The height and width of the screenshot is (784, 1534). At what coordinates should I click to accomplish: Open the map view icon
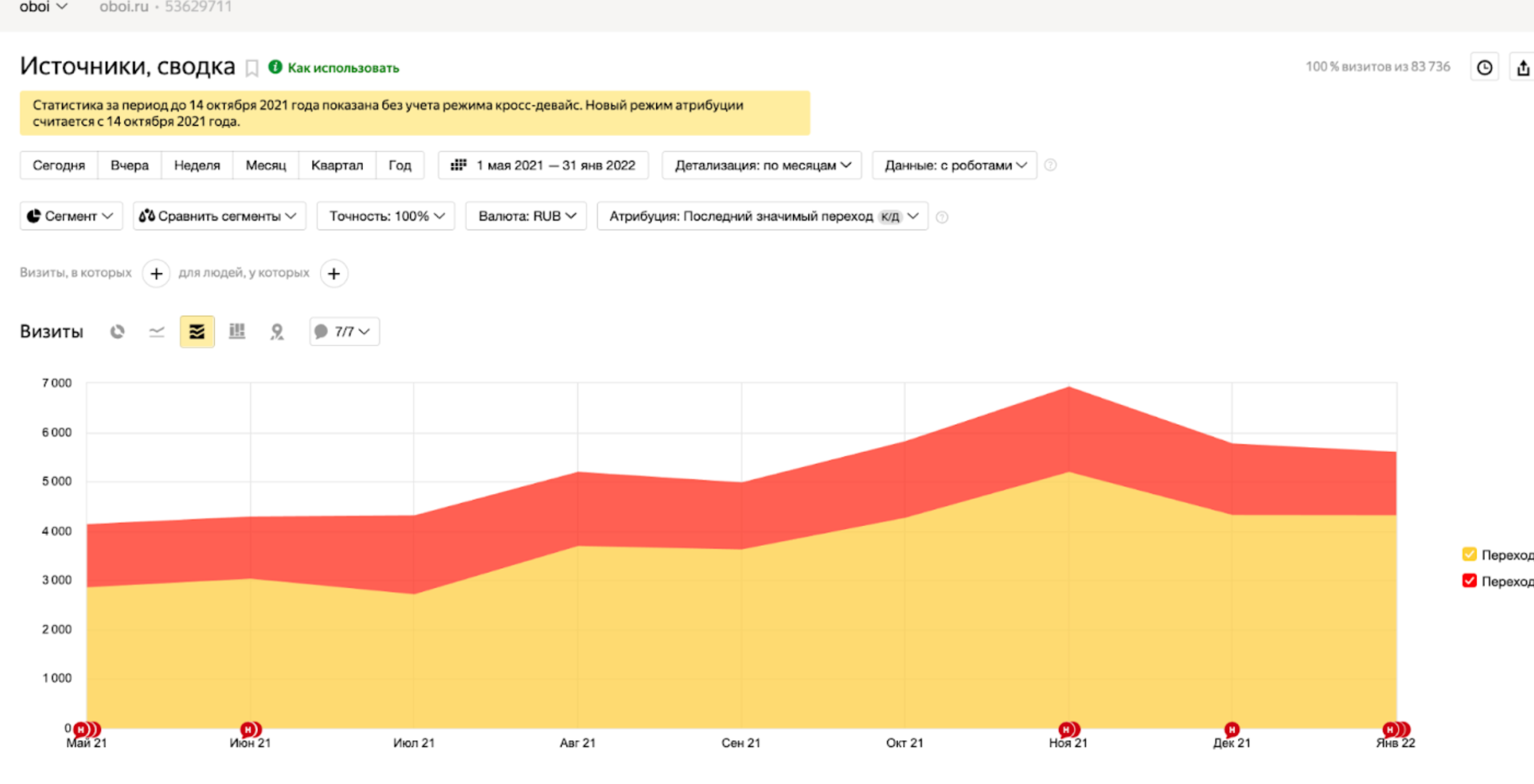click(276, 332)
